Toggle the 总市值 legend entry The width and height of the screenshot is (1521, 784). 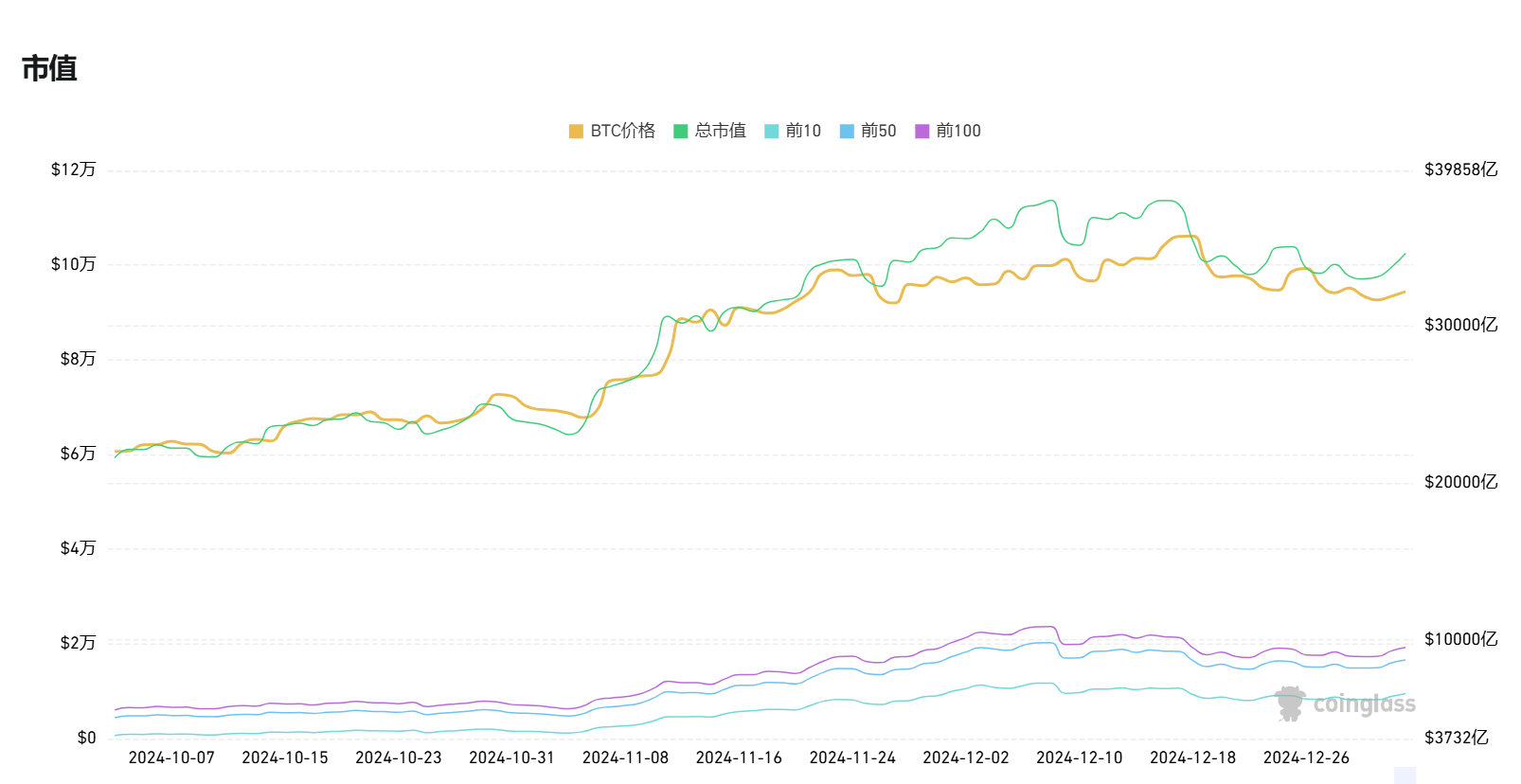click(709, 131)
